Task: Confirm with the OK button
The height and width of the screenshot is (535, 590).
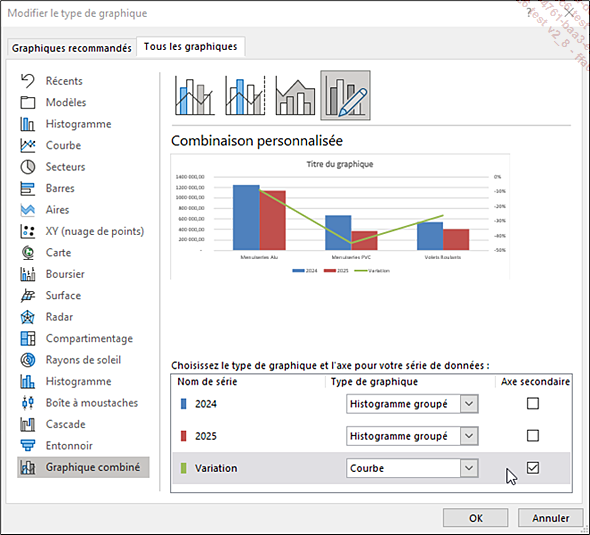Action: 476,518
